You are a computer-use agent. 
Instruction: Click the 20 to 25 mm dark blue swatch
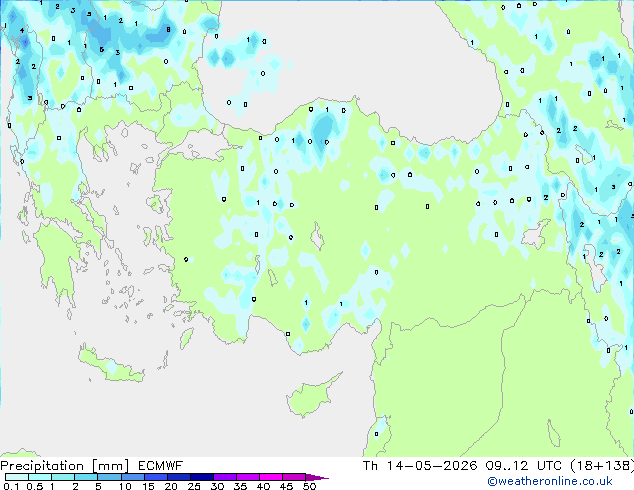click(x=178, y=477)
